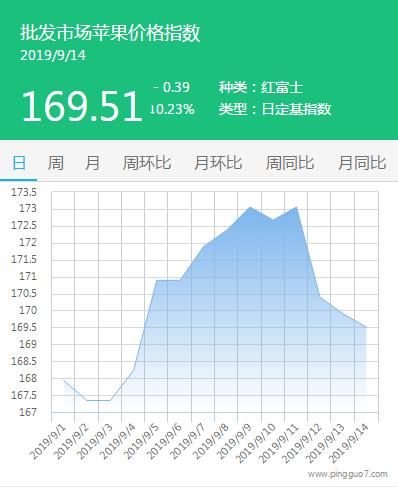Screen dimensions: 398x487
Task: Click the index value 169.51
Action: point(82,107)
